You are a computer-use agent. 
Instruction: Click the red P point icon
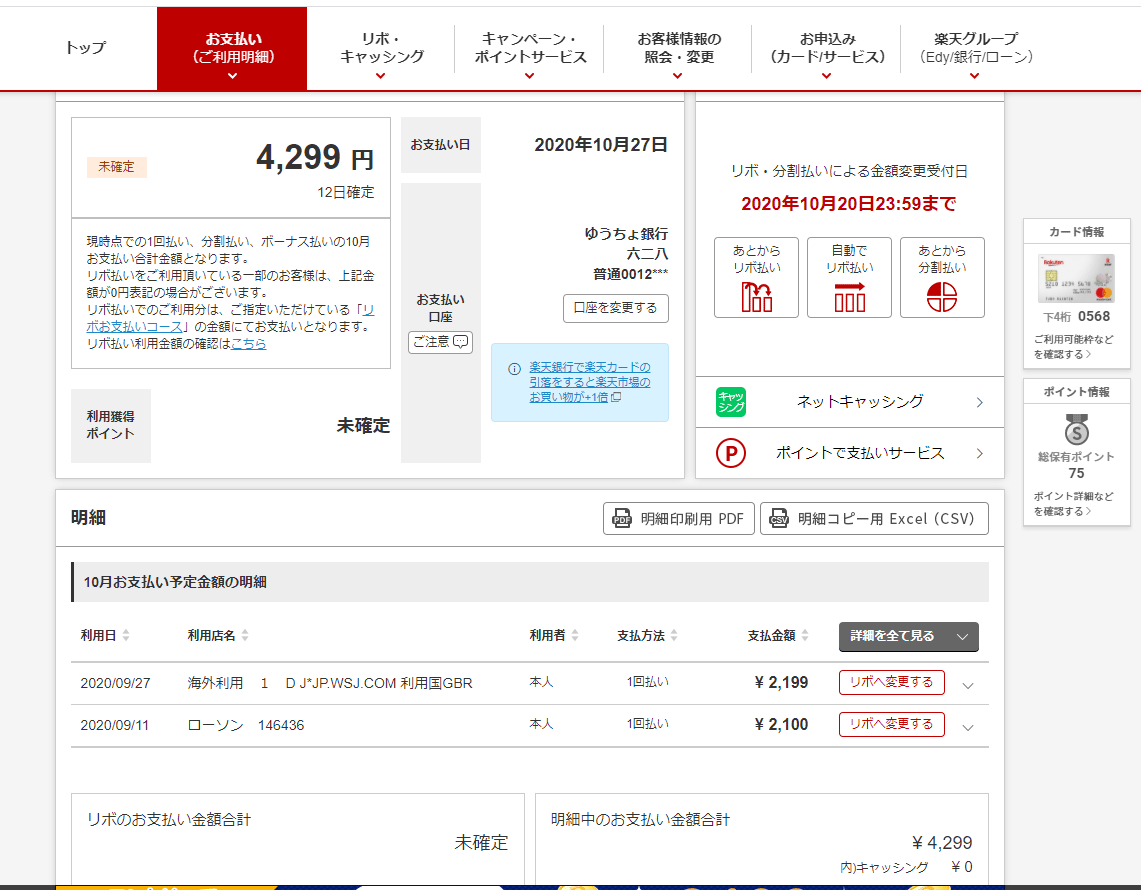(731, 453)
